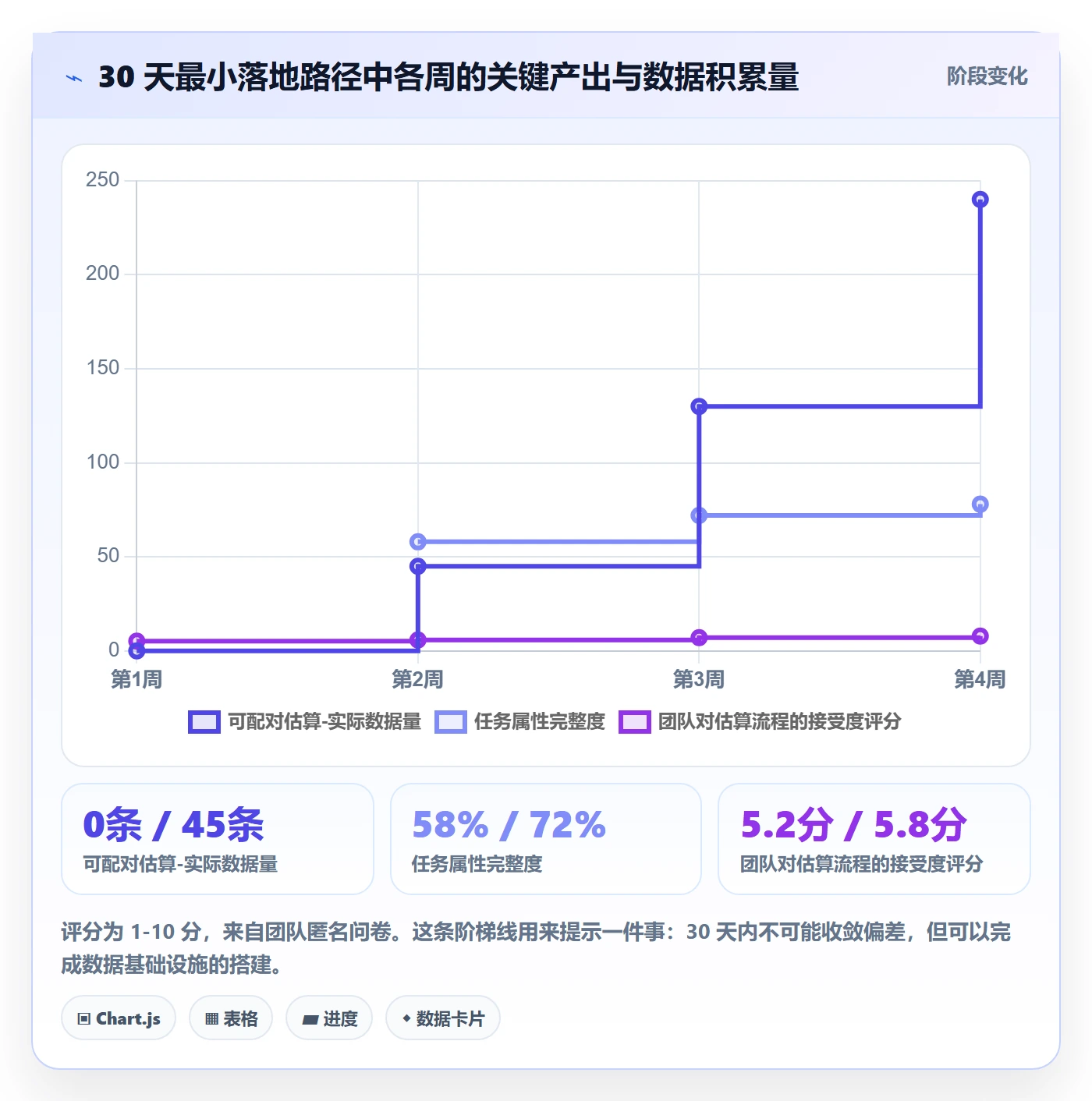Click the 数据卡片 tag chip

tap(443, 1018)
